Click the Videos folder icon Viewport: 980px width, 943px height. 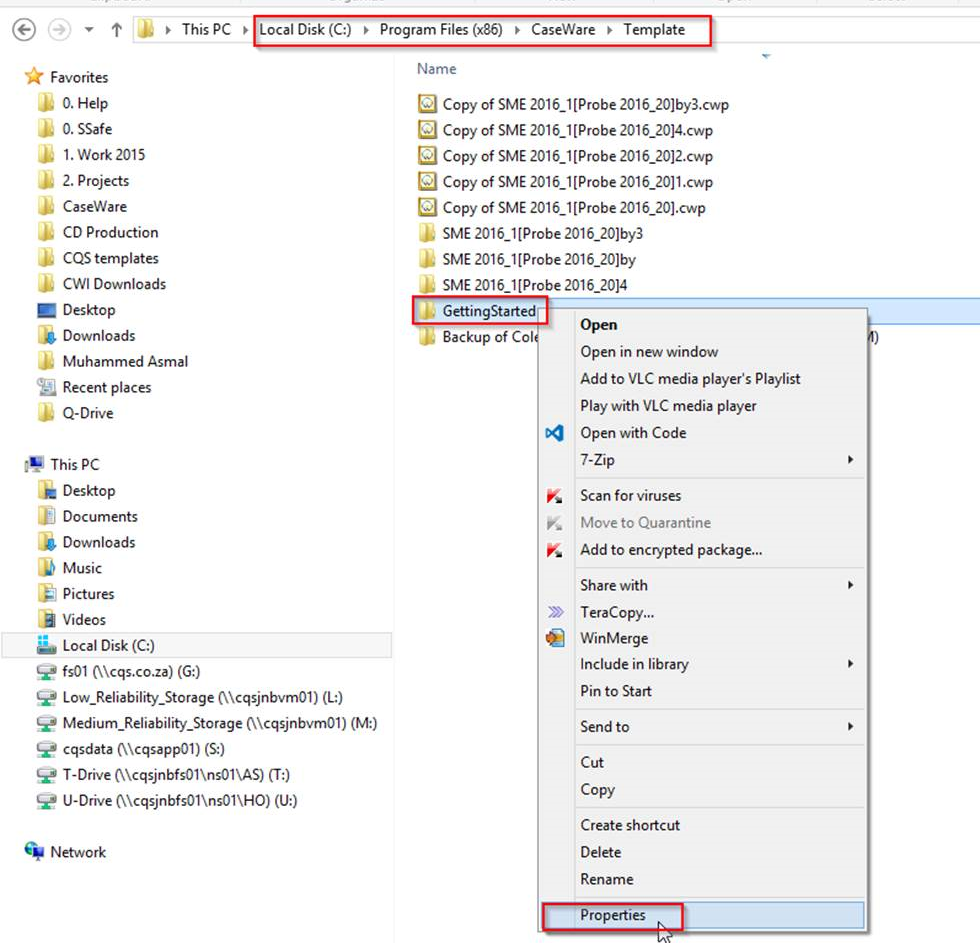click(x=46, y=619)
